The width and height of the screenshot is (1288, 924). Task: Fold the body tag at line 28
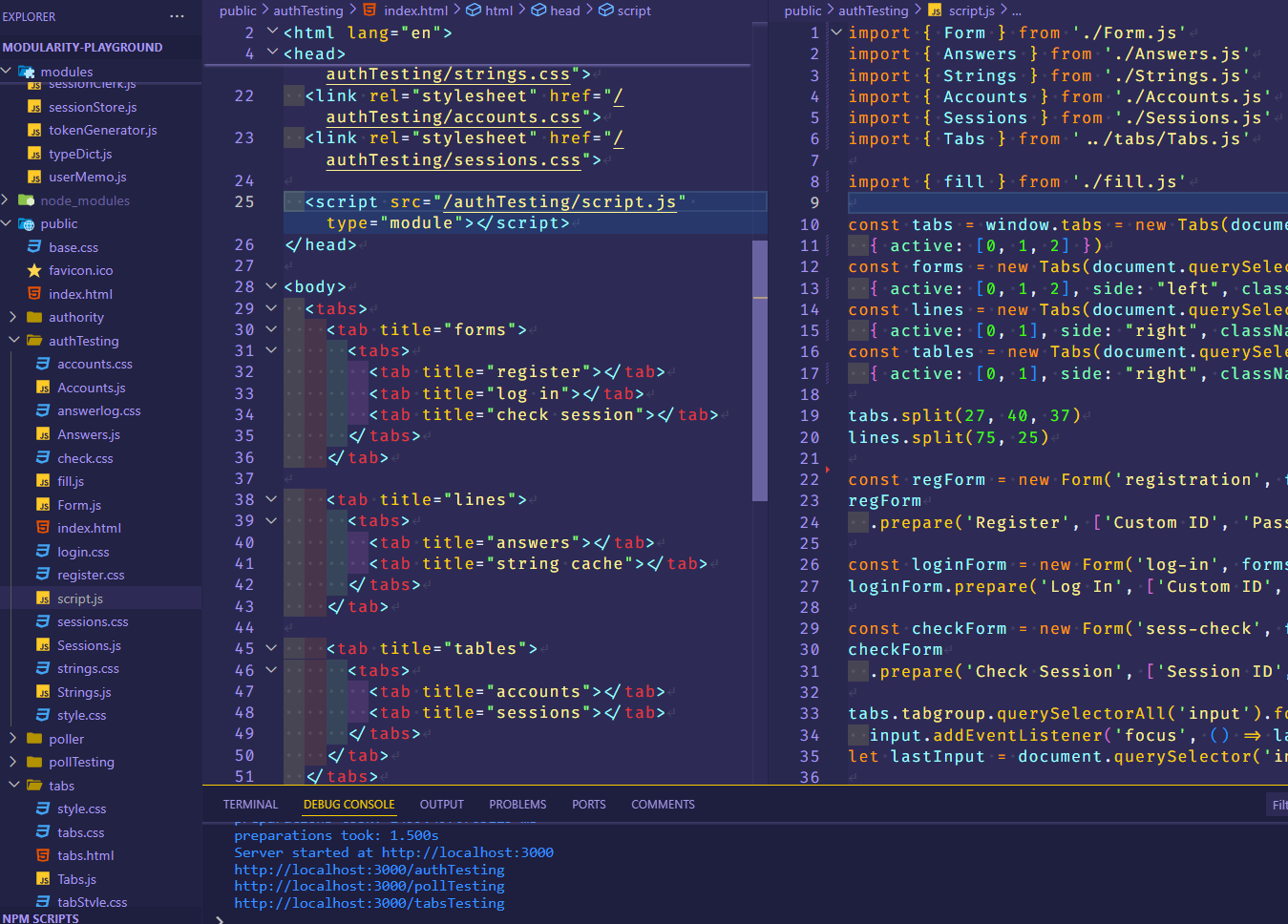pyautogui.click(x=271, y=286)
